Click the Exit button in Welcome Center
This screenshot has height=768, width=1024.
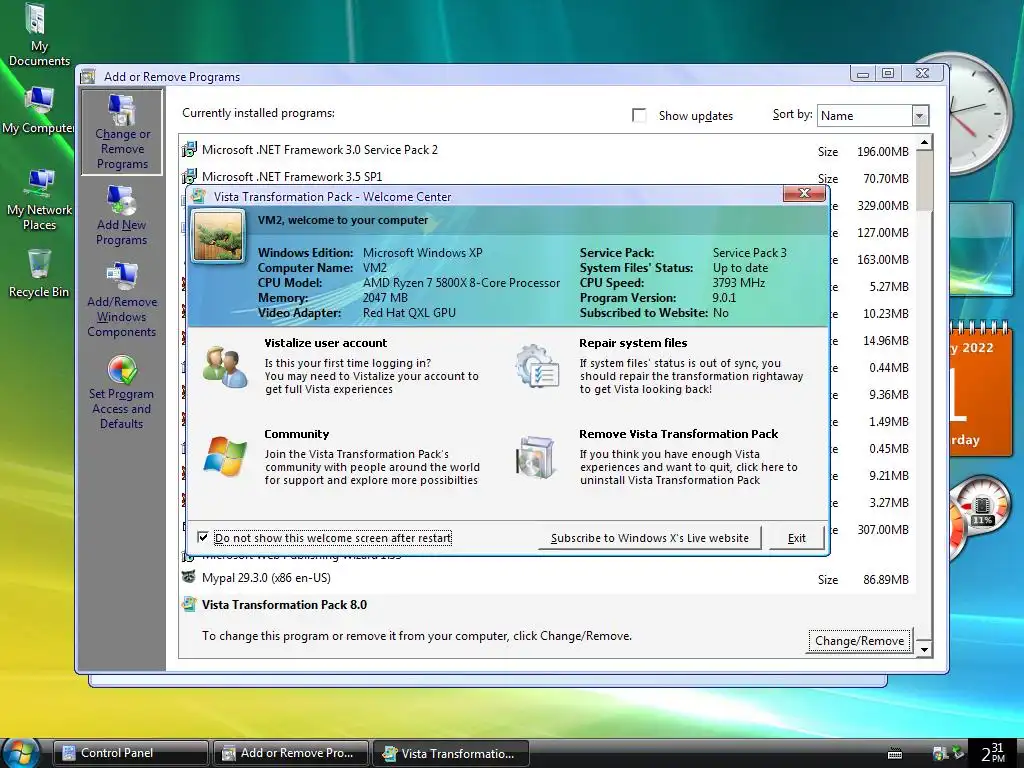[x=796, y=538]
